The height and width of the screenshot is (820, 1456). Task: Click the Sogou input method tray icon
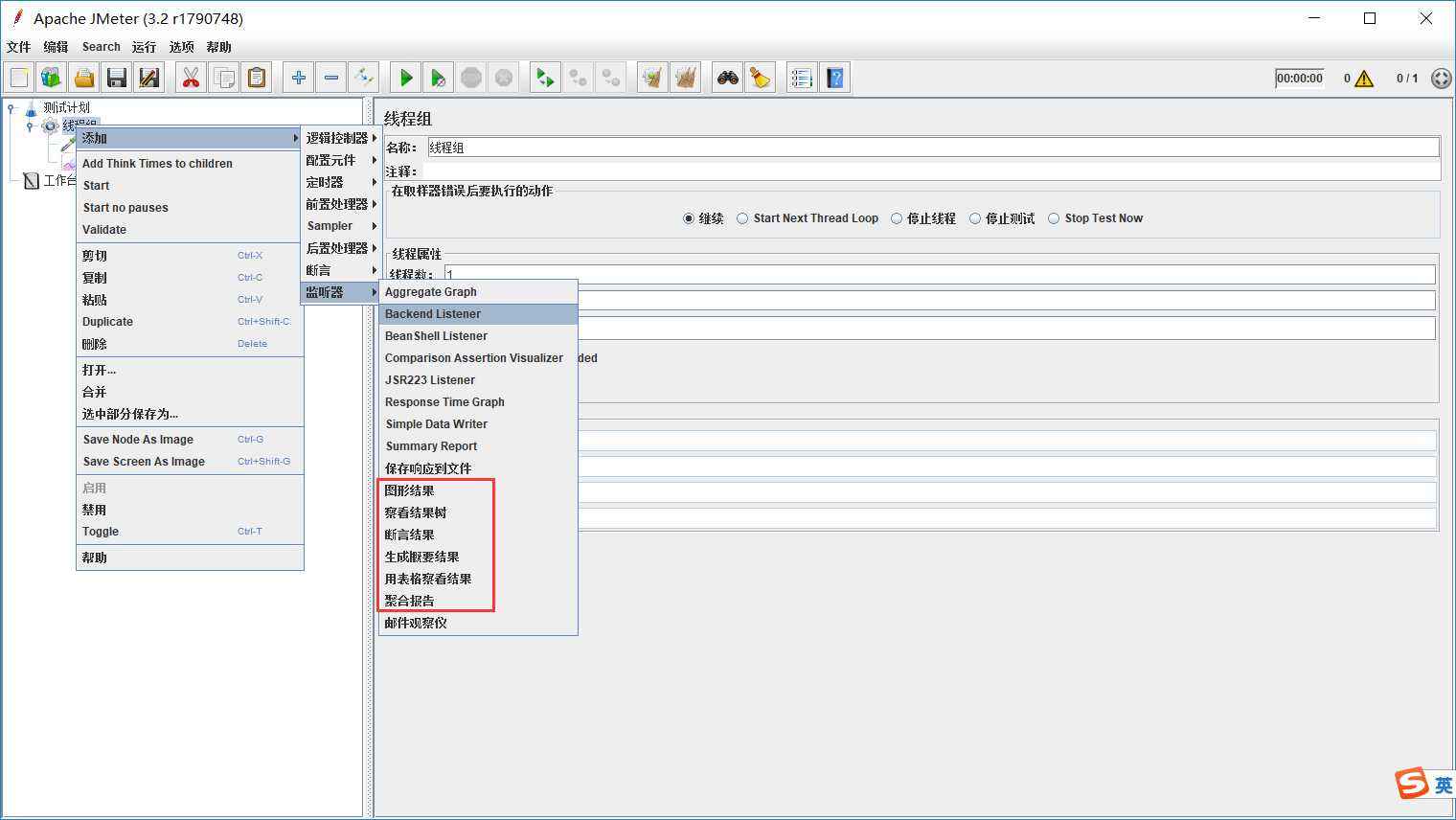(1412, 784)
